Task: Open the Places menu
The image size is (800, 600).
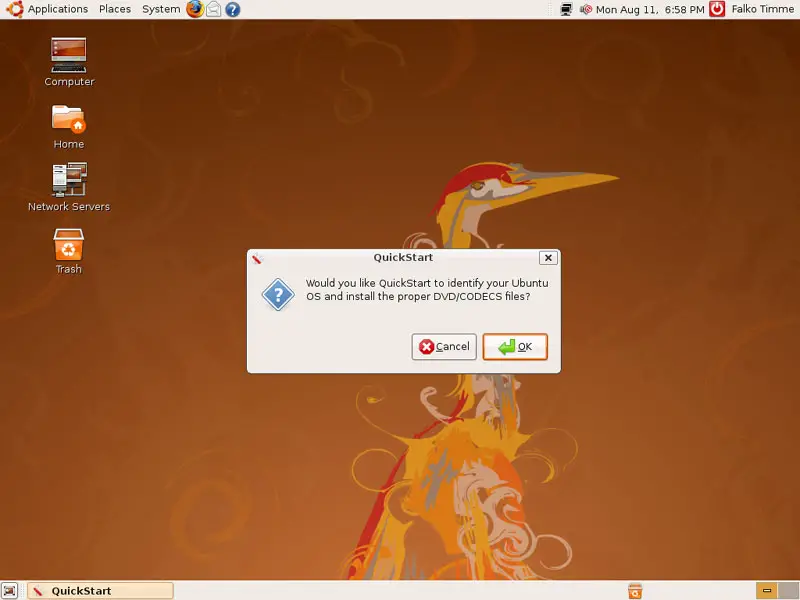Action: (115, 9)
